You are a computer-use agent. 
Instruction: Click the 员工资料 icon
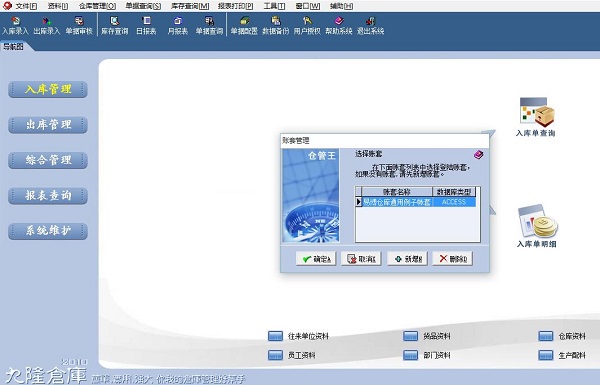point(276,355)
